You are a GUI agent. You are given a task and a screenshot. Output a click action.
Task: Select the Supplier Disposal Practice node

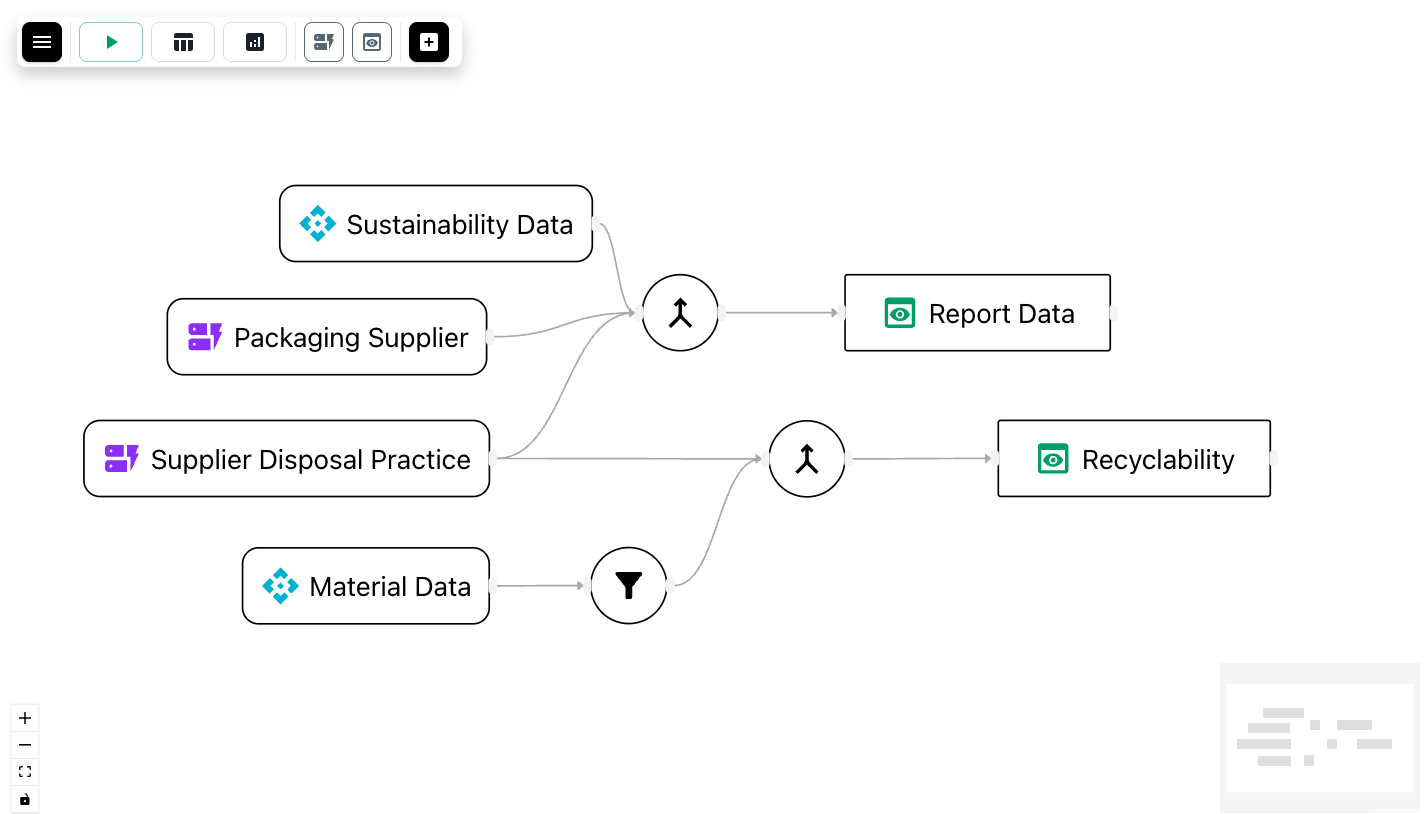(287, 459)
